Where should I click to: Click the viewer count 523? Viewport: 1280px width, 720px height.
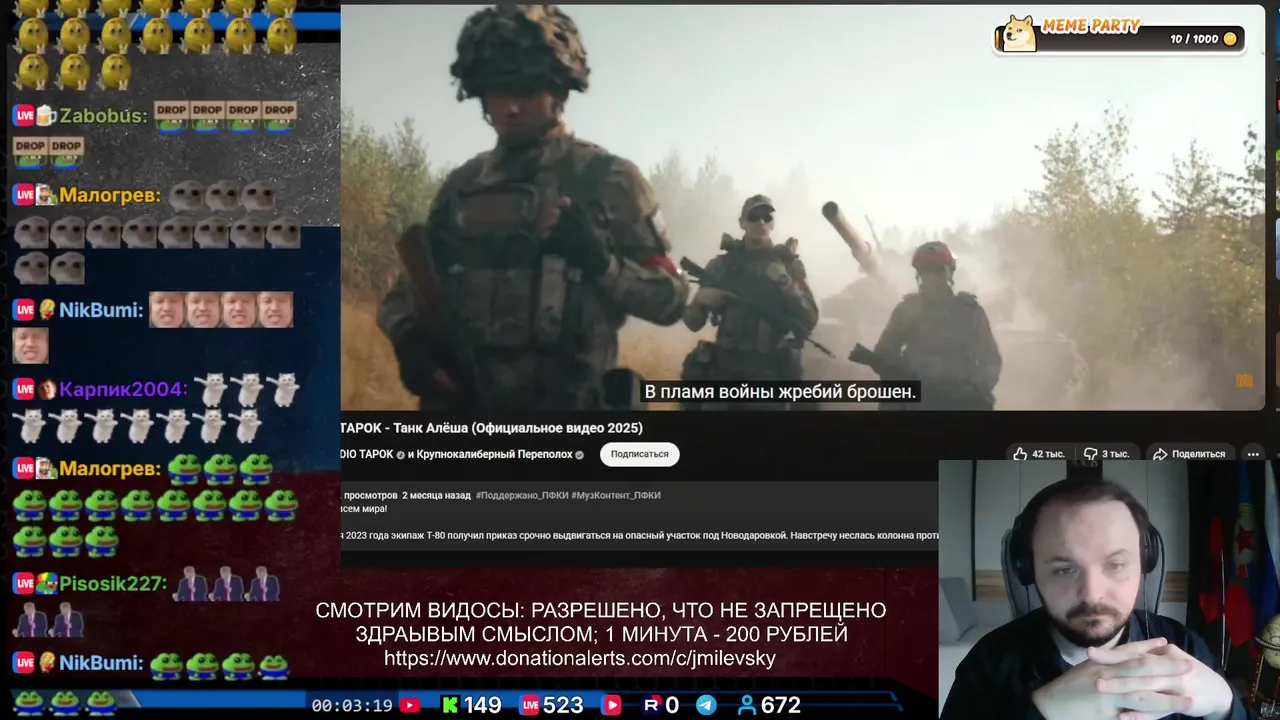coord(563,705)
